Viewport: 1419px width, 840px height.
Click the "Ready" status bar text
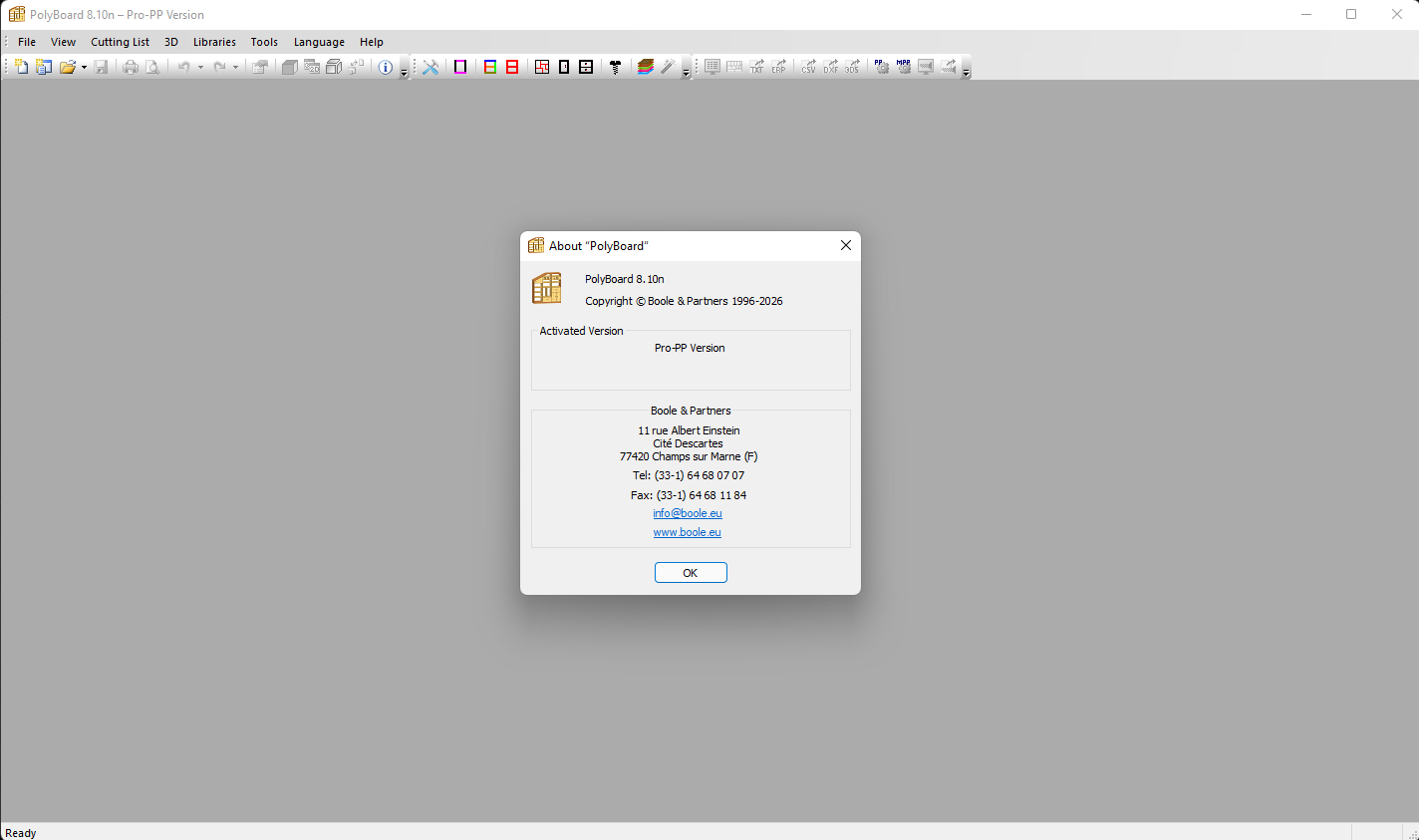[x=21, y=833]
